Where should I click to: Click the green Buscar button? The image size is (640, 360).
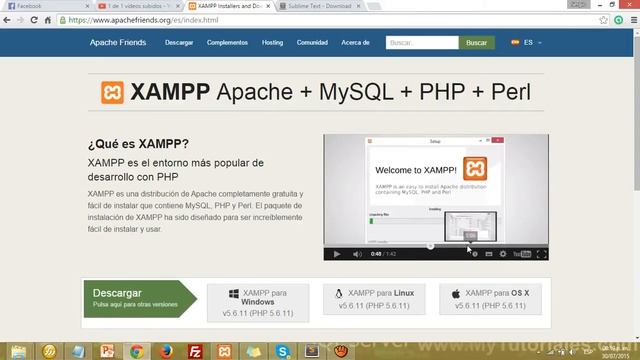point(477,42)
